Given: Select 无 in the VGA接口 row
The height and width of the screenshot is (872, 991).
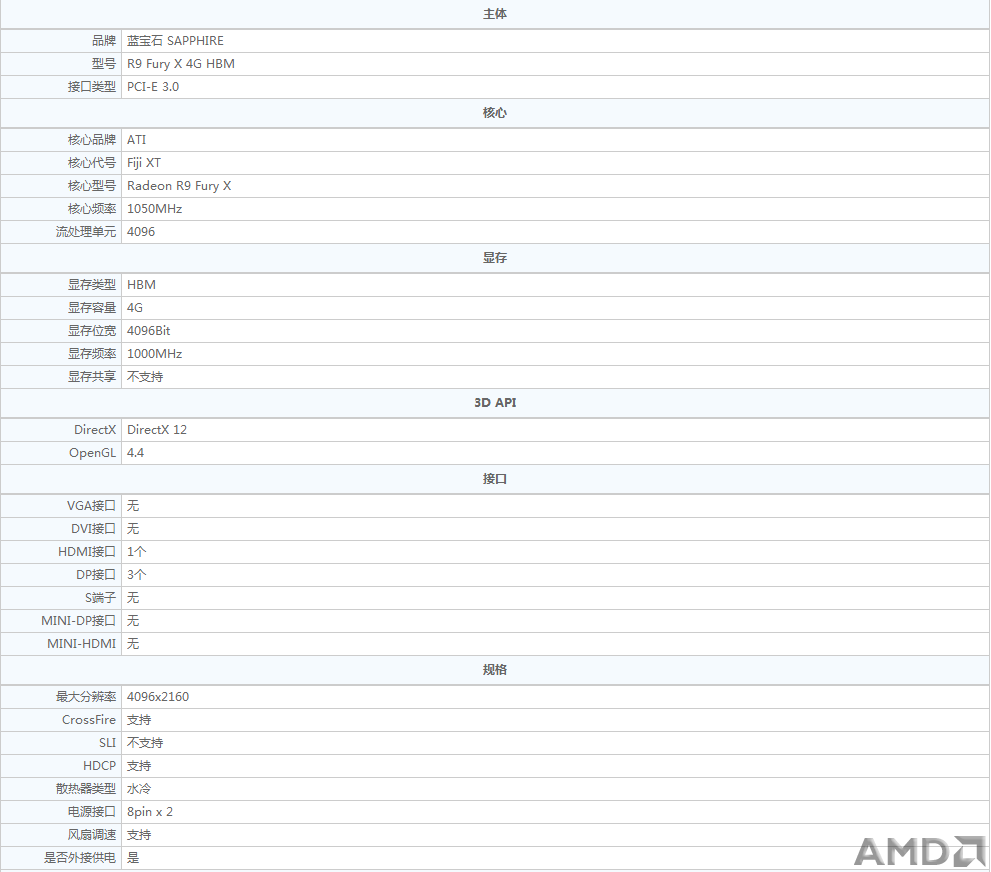Looking at the screenshot, I should [133, 506].
